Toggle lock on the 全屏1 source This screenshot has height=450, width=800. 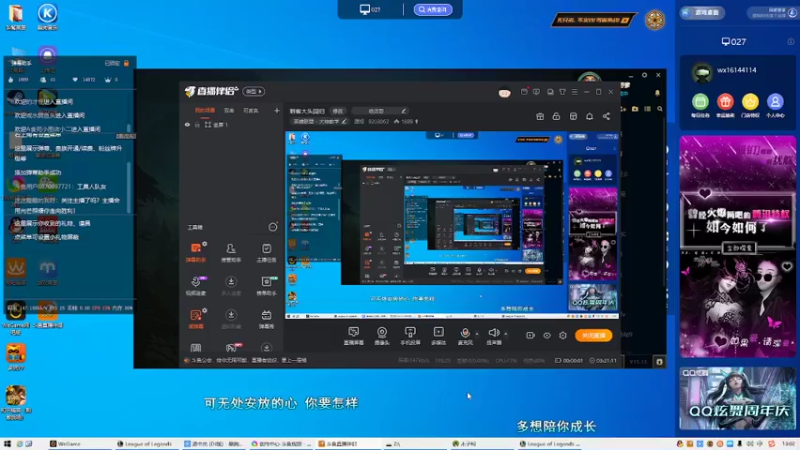(x=197, y=124)
